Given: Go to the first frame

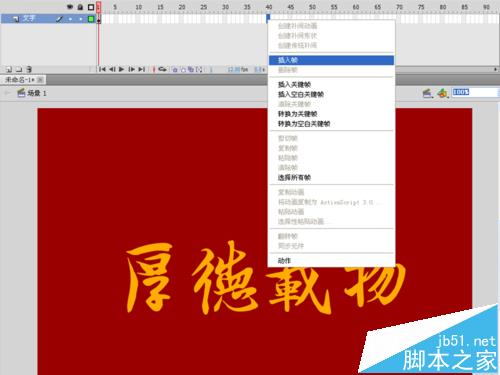Looking at the screenshot, I should coord(102,69).
